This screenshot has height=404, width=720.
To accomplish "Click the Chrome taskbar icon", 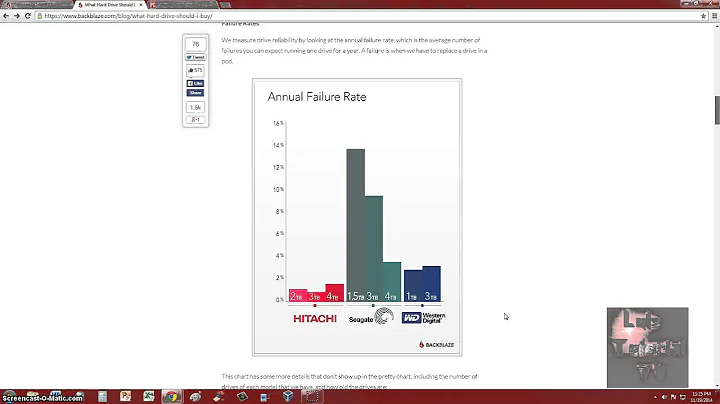I will pyautogui.click(x=172, y=397).
